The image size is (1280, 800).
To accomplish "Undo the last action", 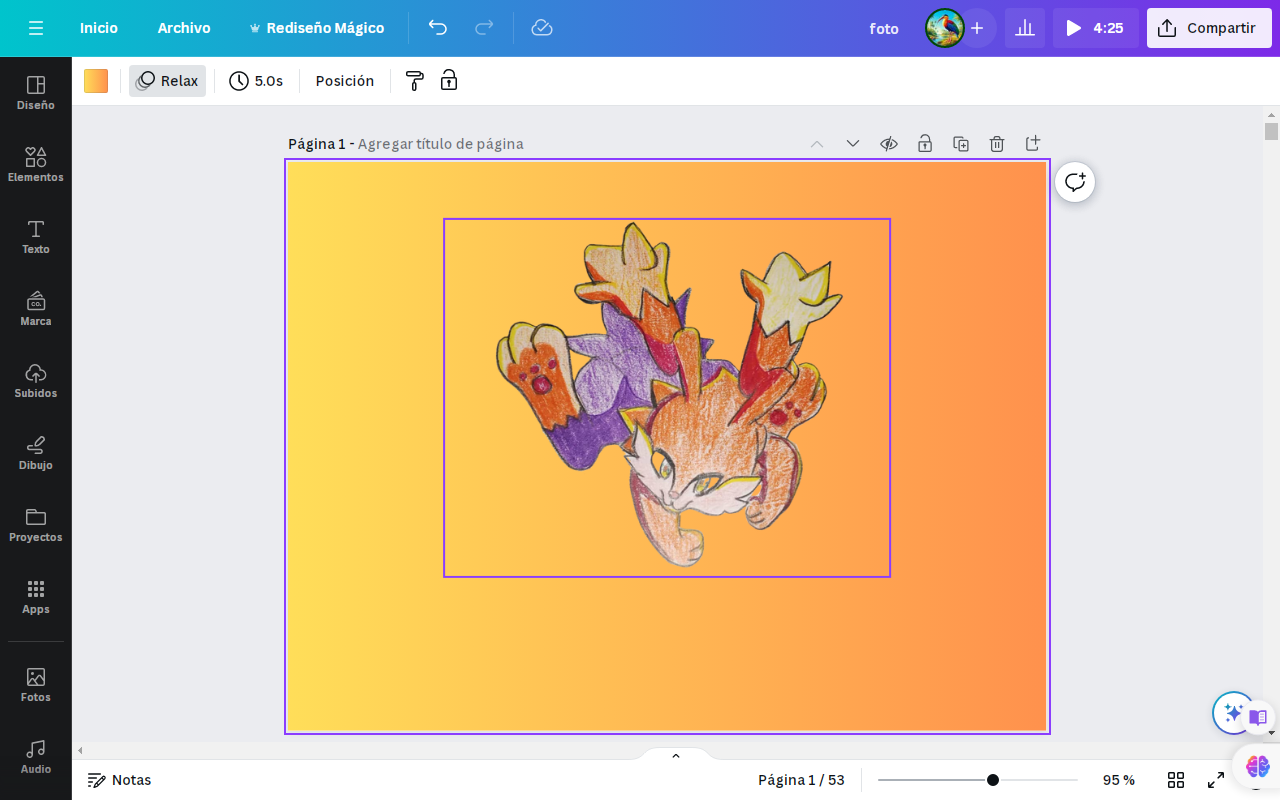I will click(x=438, y=28).
